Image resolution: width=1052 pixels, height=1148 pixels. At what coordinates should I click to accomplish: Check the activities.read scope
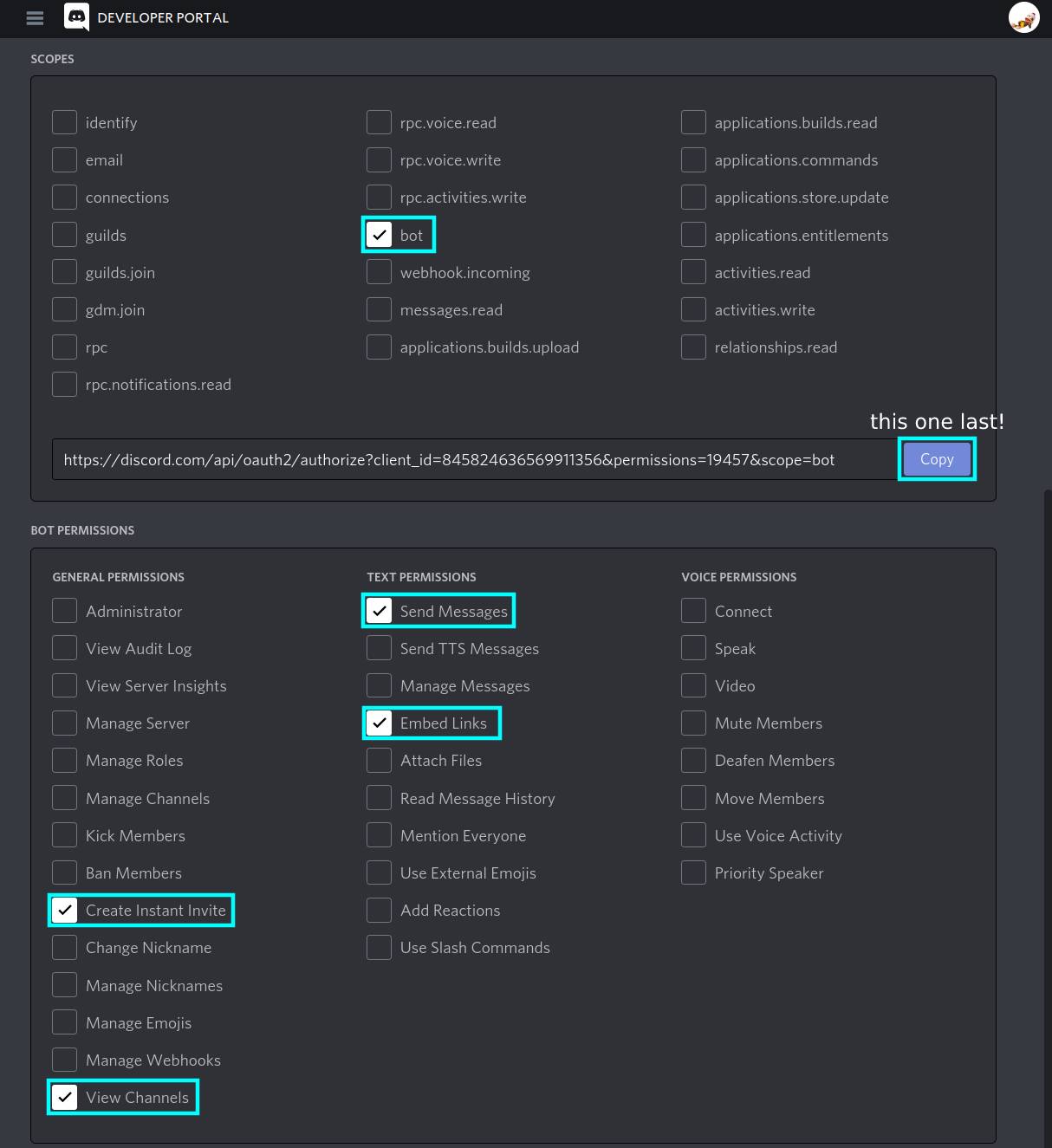(693, 272)
